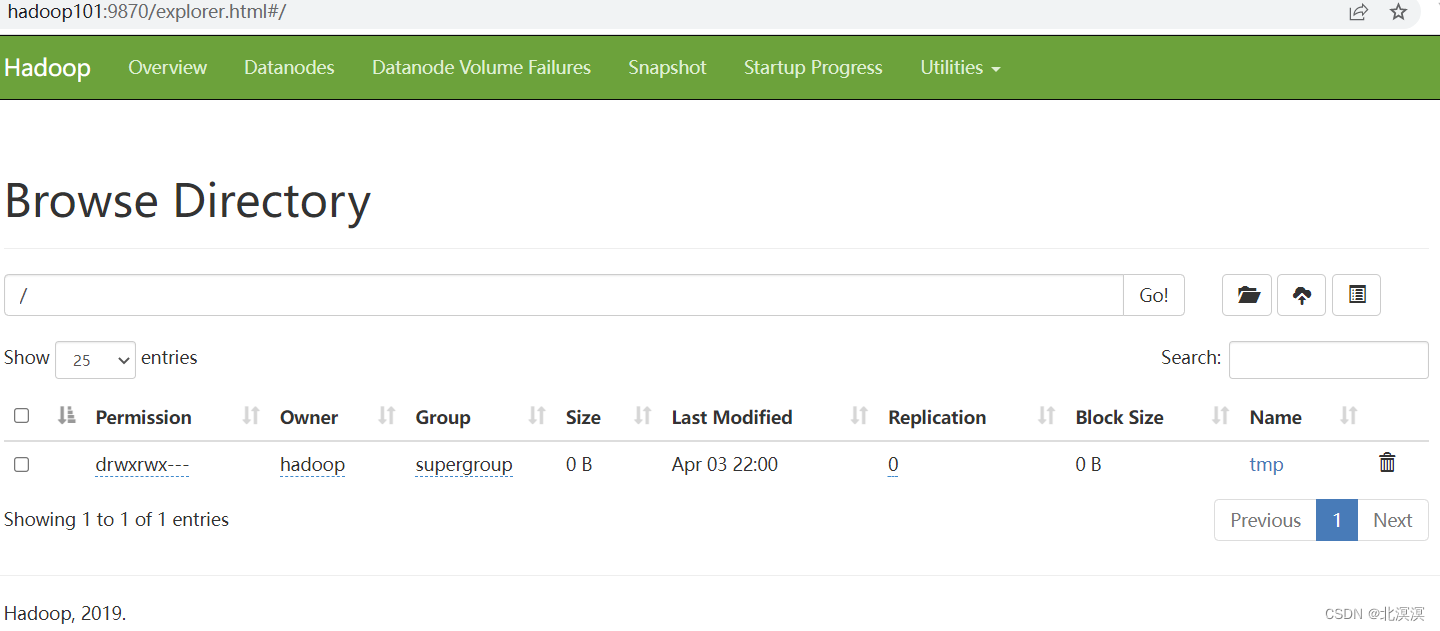
Task: Sort by the Permission column arrows icon
Action: pos(251,416)
